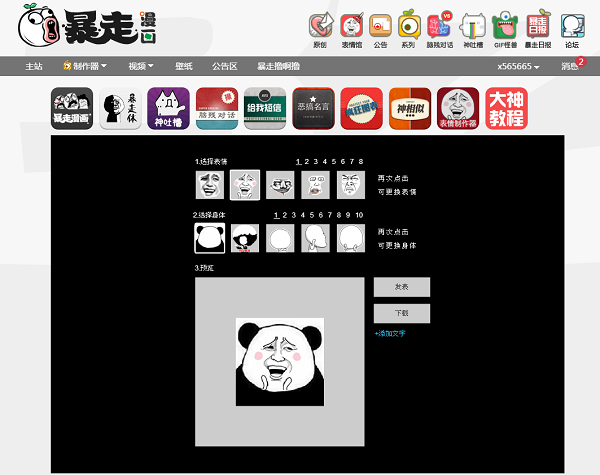The width and height of the screenshot is (600, 475).
Task: Go to 主站 in the nav bar
Action: (34, 66)
